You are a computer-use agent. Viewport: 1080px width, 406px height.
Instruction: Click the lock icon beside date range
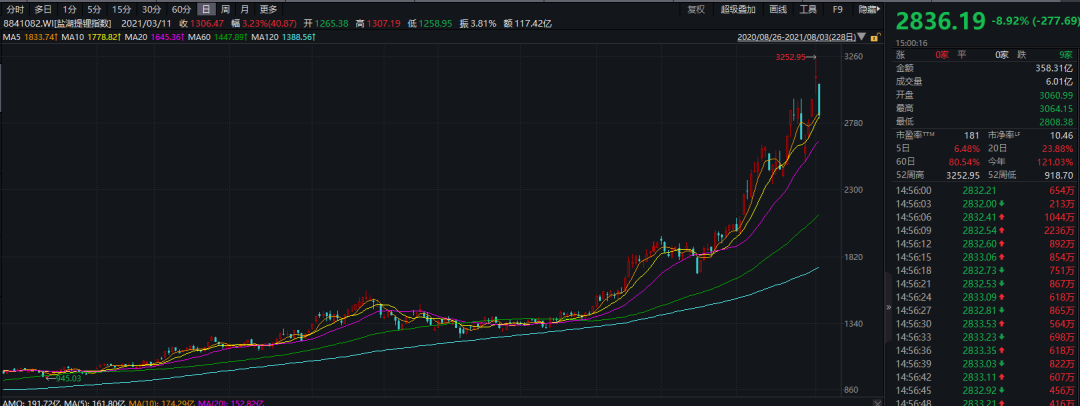(x=874, y=37)
